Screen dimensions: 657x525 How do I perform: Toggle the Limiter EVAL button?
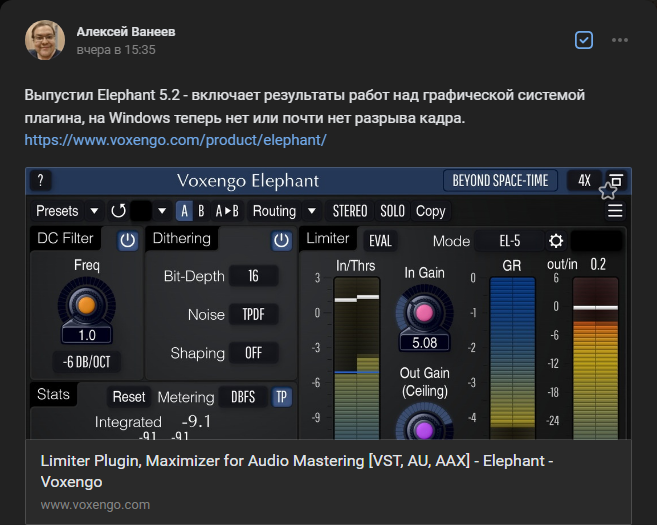pos(380,241)
